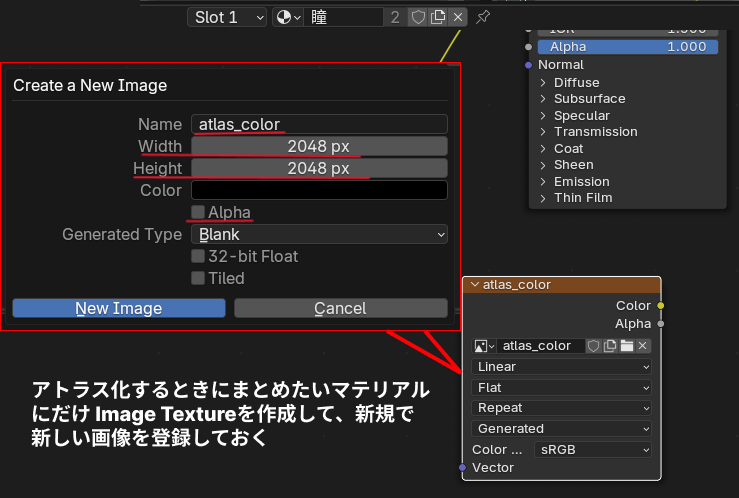Viewport: 739px width, 498px height.
Task: Click the material browse sphere icon
Action: tap(288, 17)
